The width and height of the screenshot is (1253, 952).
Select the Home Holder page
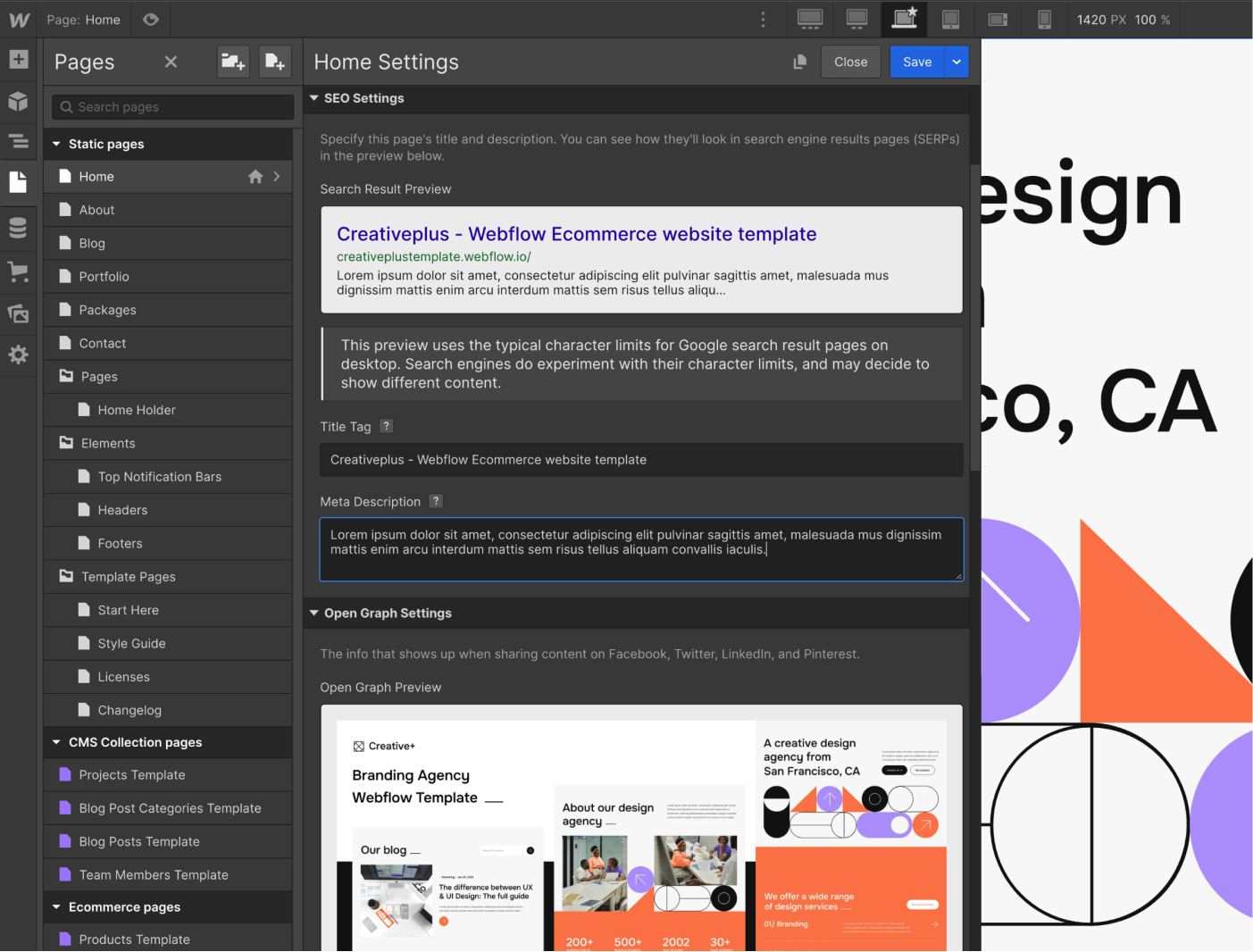168,410
